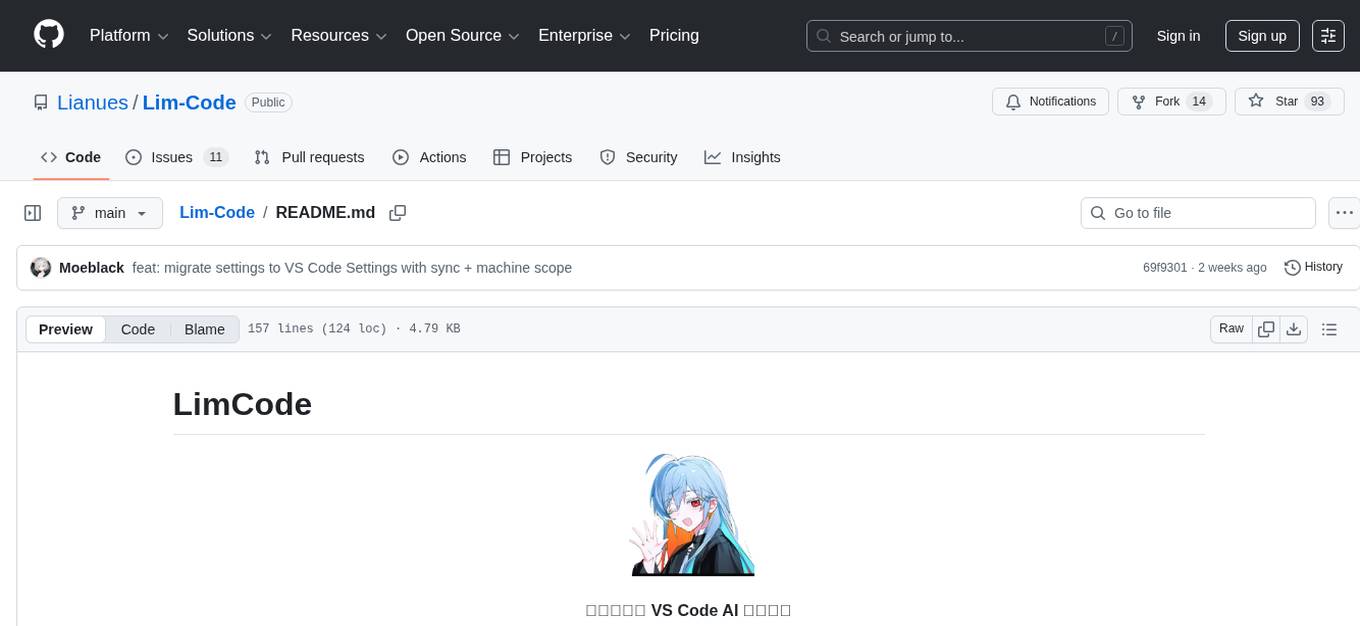The width and height of the screenshot is (1360, 626).
Task: Open the Insights graph icon
Action: 712,157
